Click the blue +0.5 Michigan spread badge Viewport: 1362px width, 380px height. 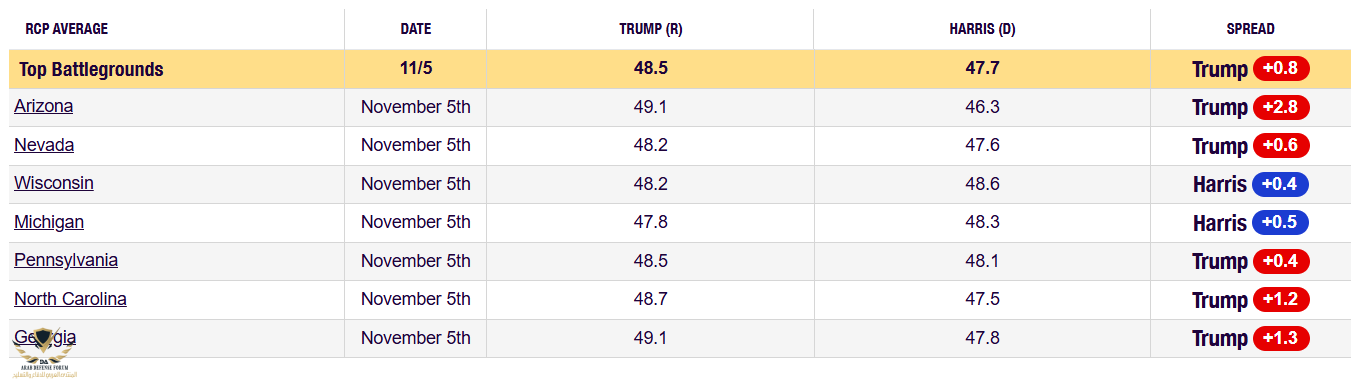click(1280, 222)
